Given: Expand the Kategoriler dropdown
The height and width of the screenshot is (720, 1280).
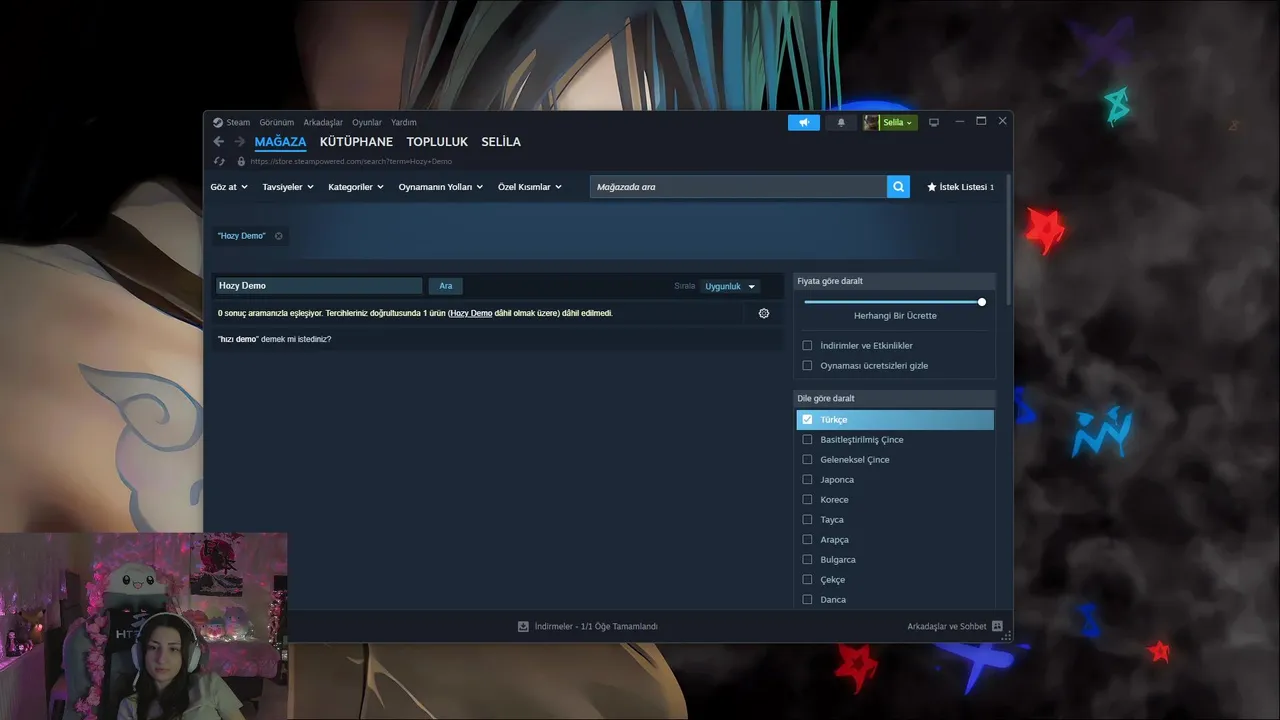Looking at the screenshot, I should coord(356,187).
